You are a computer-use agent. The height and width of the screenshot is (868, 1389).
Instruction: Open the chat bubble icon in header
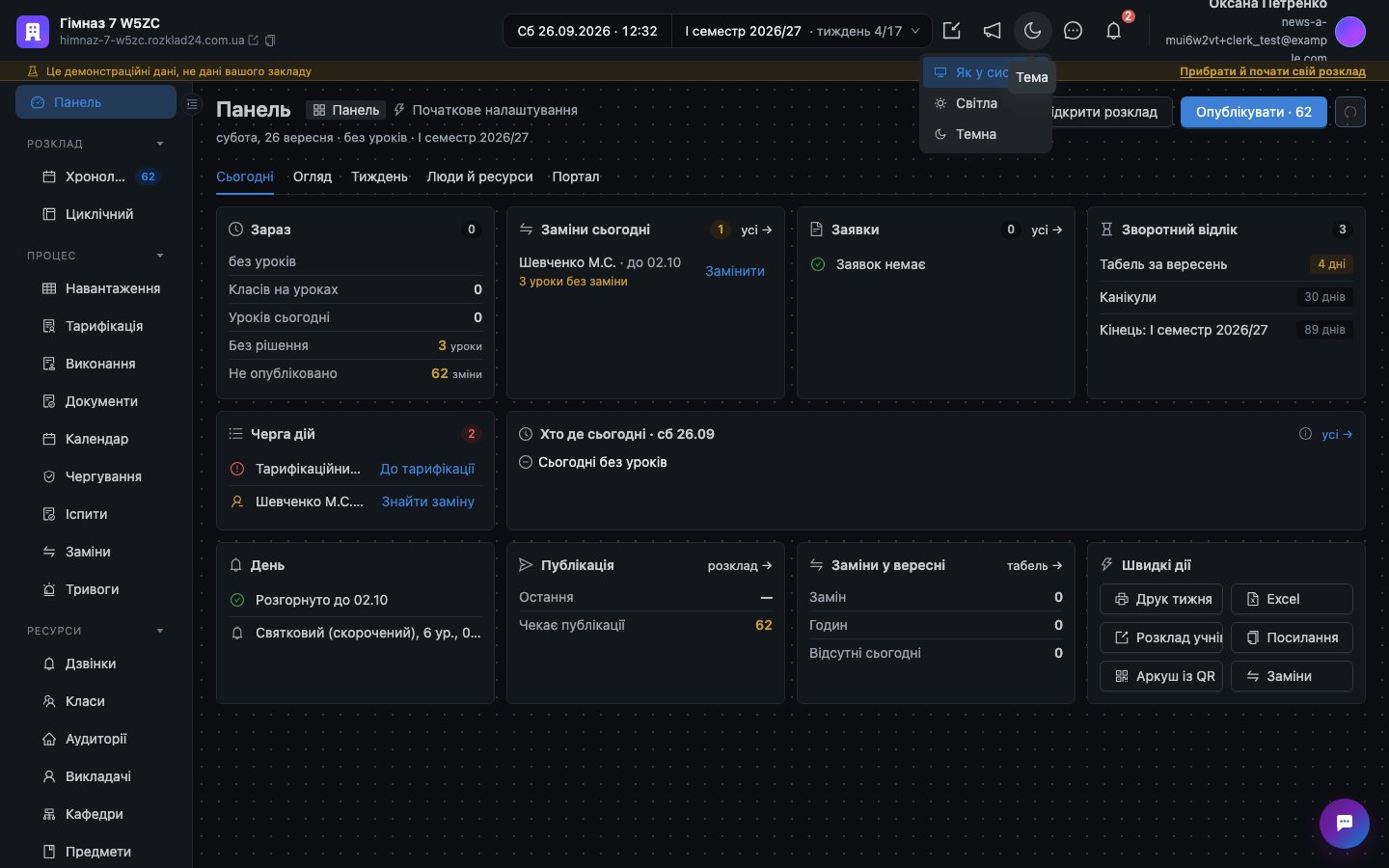1073,31
